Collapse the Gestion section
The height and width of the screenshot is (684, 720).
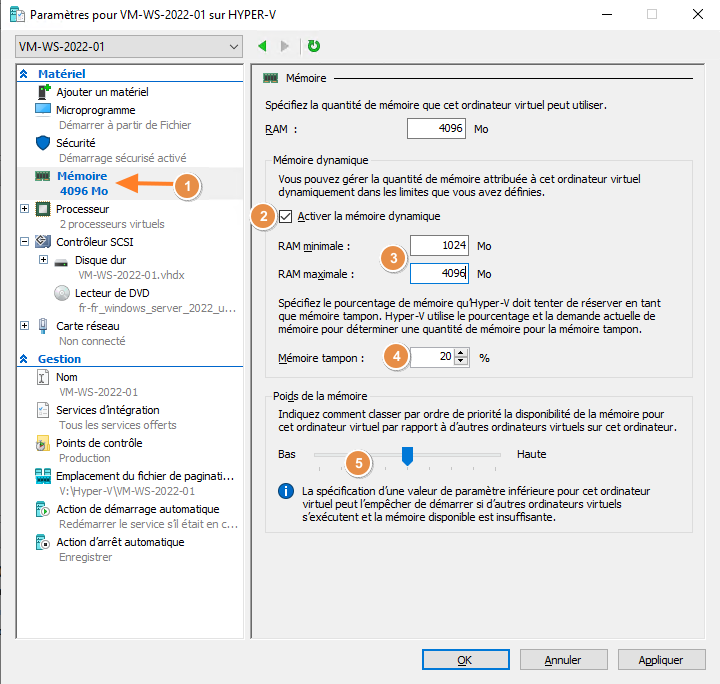tap(24, 359)
